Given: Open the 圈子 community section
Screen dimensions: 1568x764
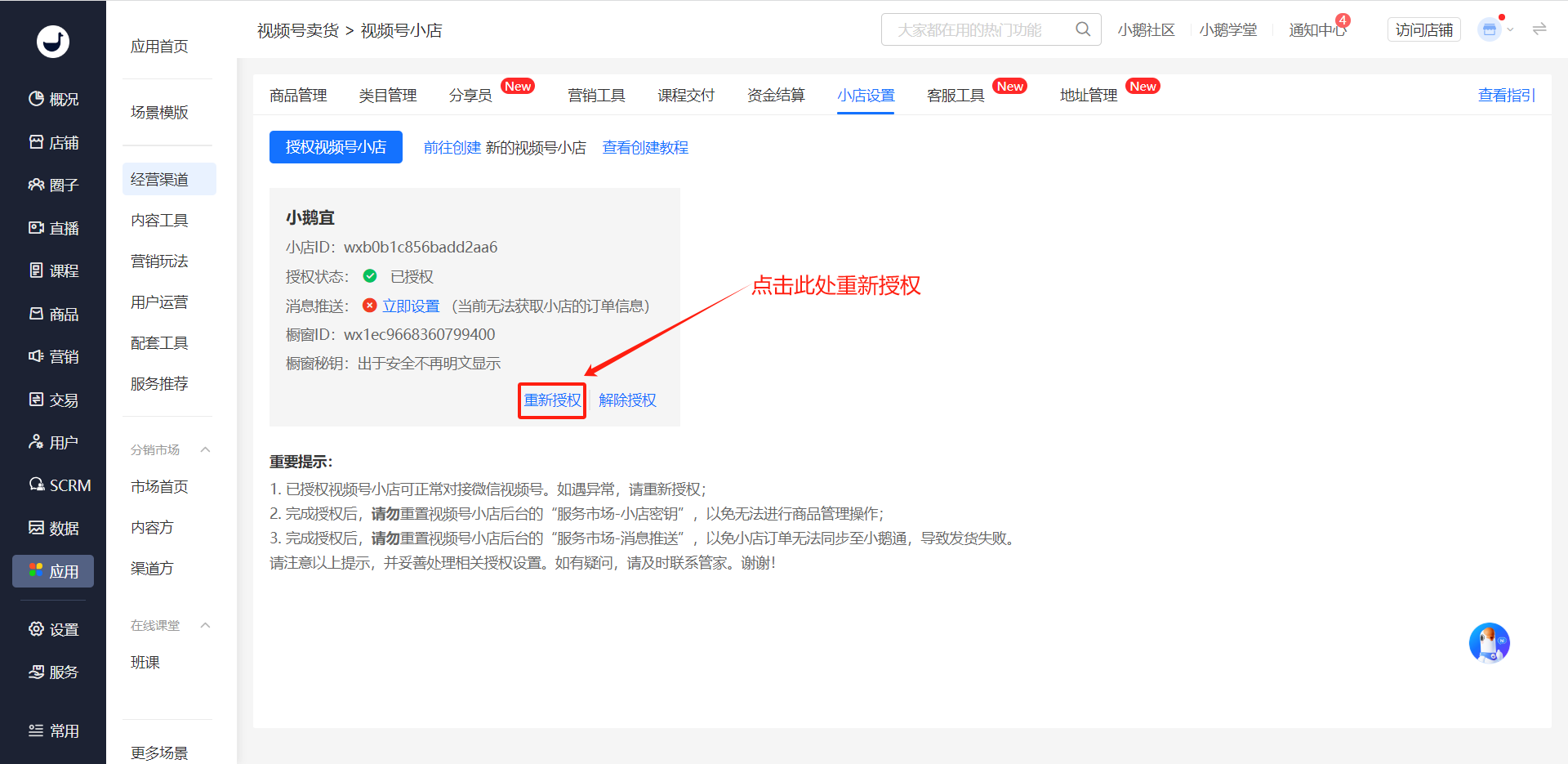Looking at the screenshot, I should [53, 185].
